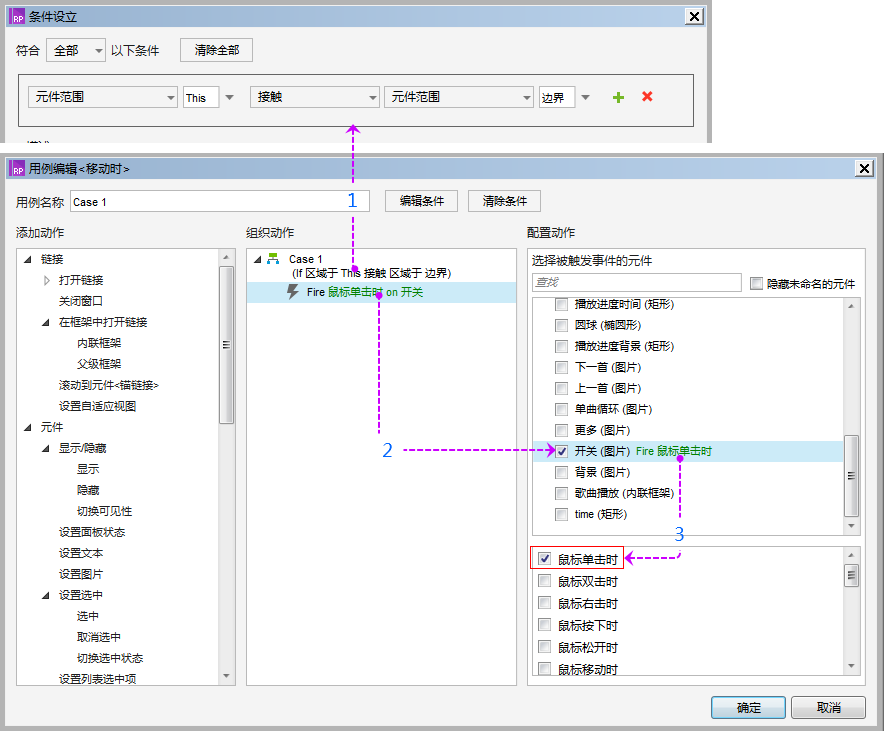Check the 鼠标右击时 event checkbox
The height and width of the screenshot is (731, 884).
pos(545,602)
